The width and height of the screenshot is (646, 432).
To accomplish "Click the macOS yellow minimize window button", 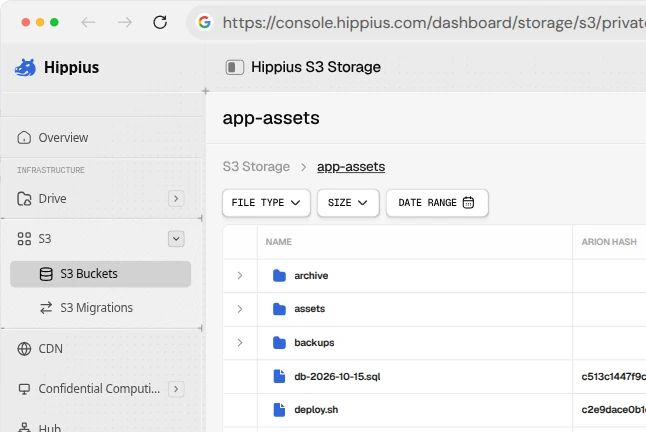I will point(40,22).
